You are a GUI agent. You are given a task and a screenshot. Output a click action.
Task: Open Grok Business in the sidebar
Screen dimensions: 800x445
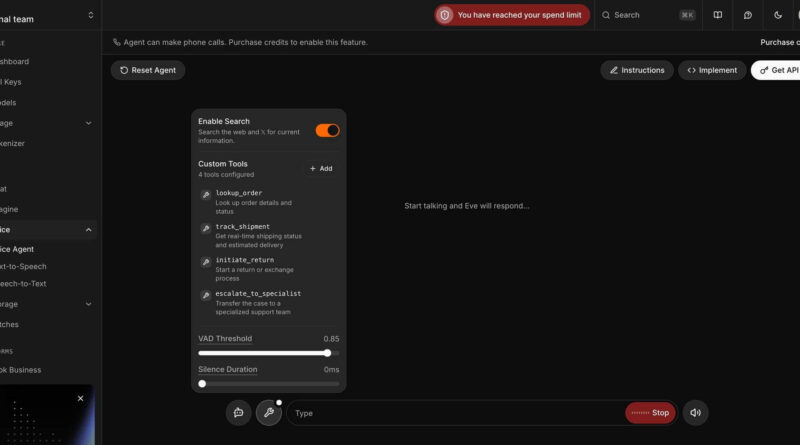(20, 370)
